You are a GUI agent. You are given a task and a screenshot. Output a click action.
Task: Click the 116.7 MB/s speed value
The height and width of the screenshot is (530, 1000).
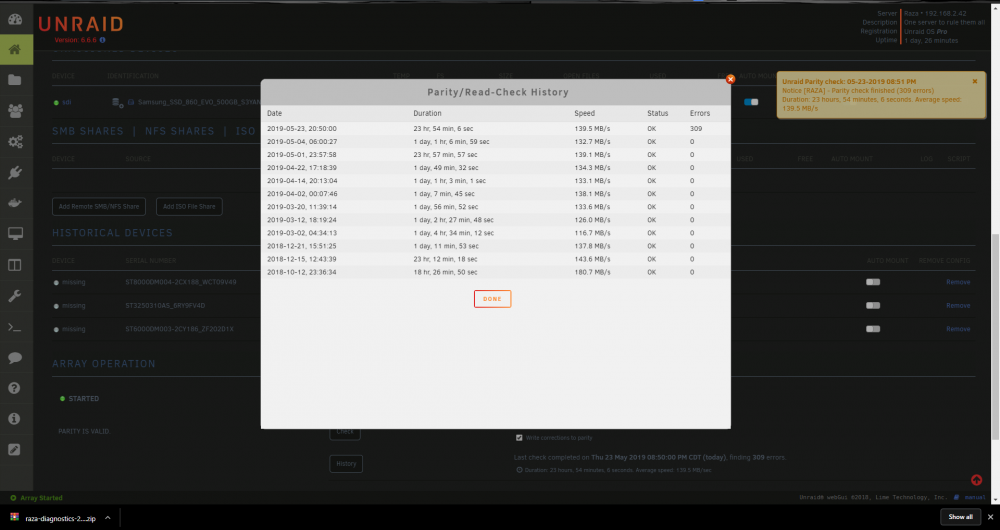[x=592, y=233]
